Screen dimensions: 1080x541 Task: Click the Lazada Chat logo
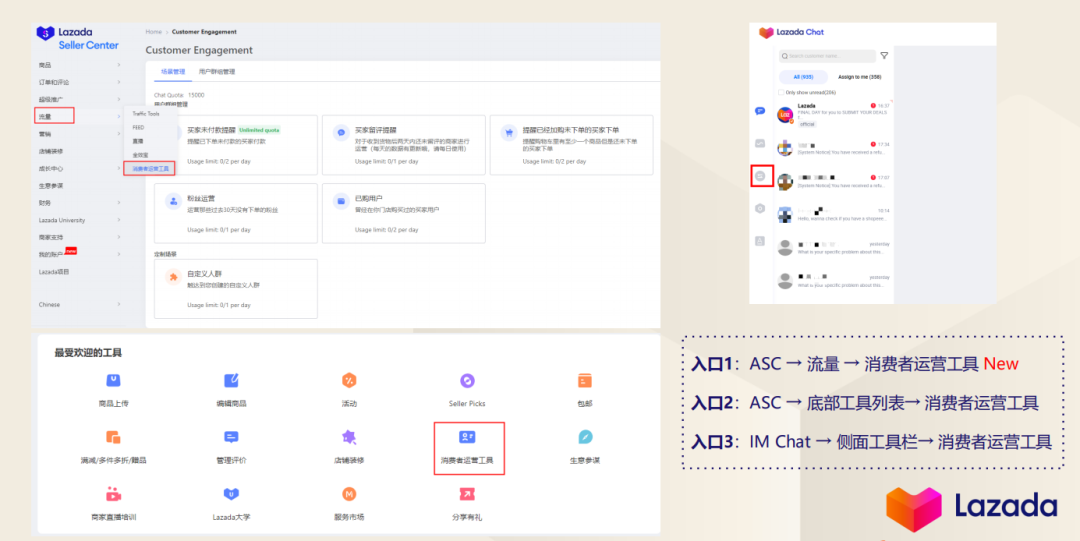[791, 32]
